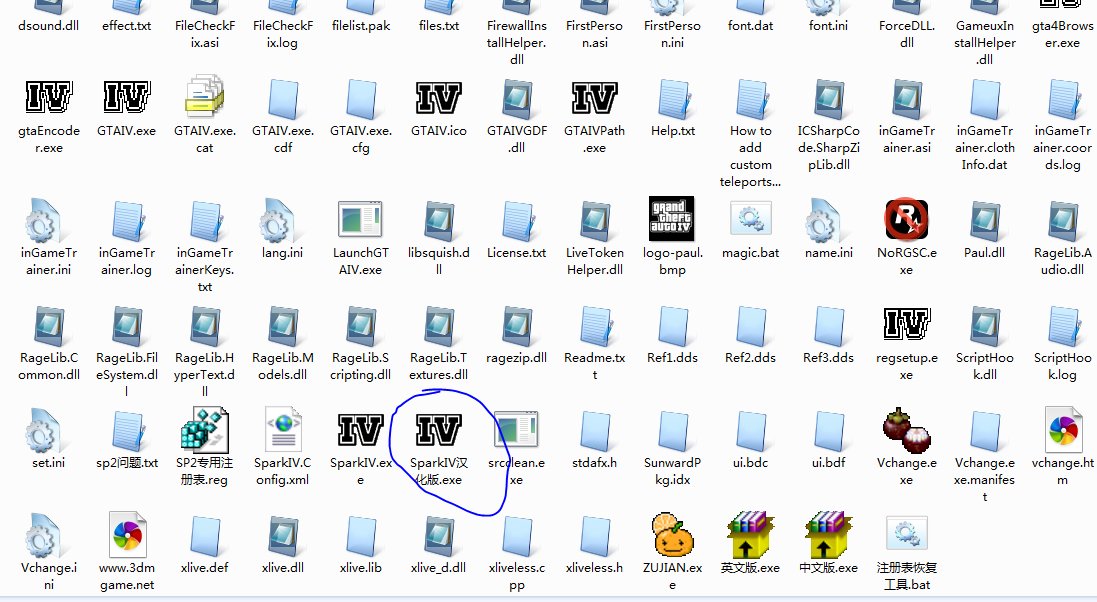The width and height of the screenshot is (1097, 602).
Task: Select the circled SparkIV汉化版.exe file
Action: pos(438,430)
